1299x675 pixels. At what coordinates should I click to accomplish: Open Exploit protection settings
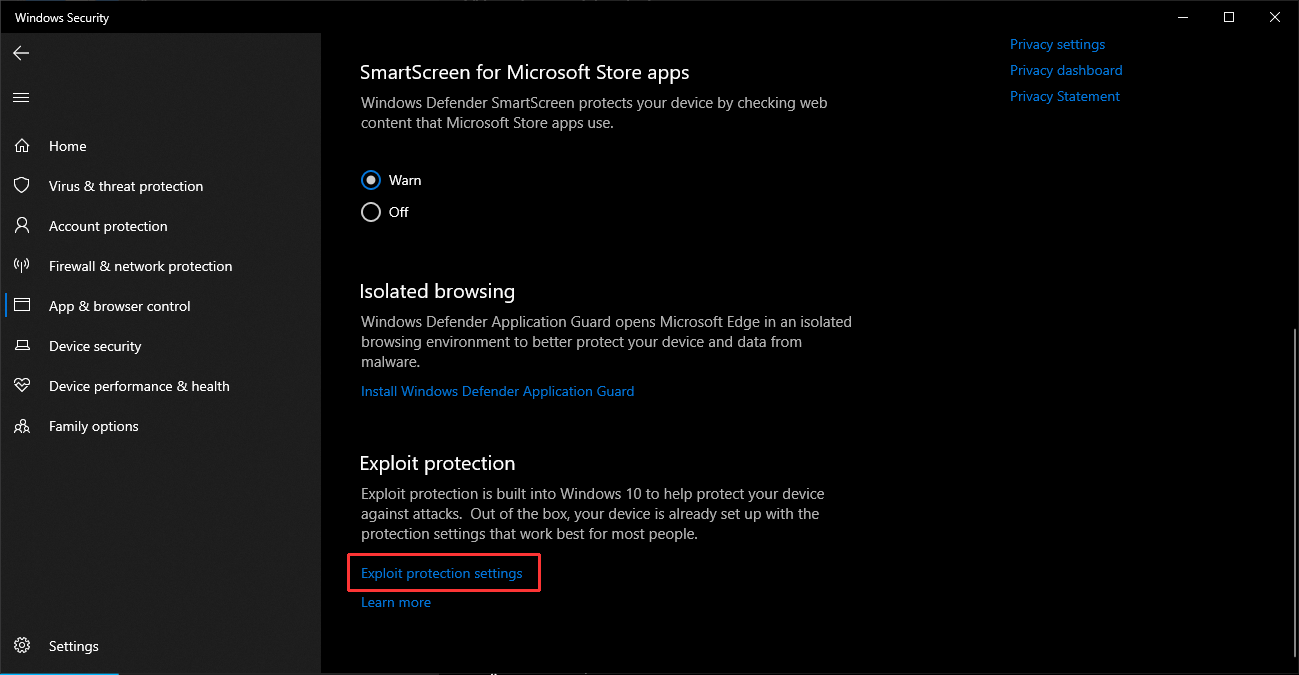click(442, 573)
